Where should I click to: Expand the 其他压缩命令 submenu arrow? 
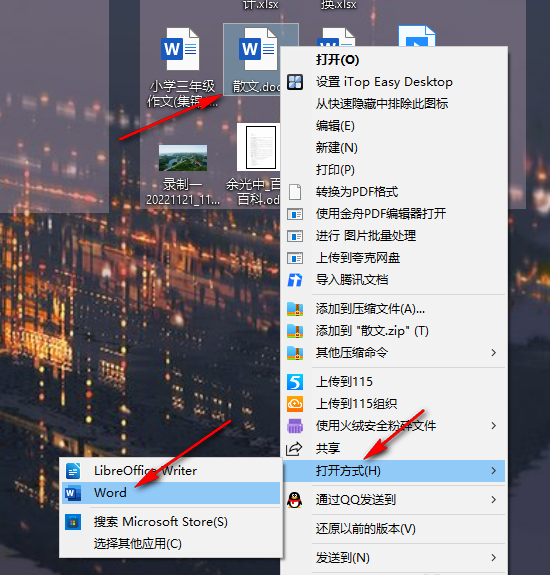[494, 353]
